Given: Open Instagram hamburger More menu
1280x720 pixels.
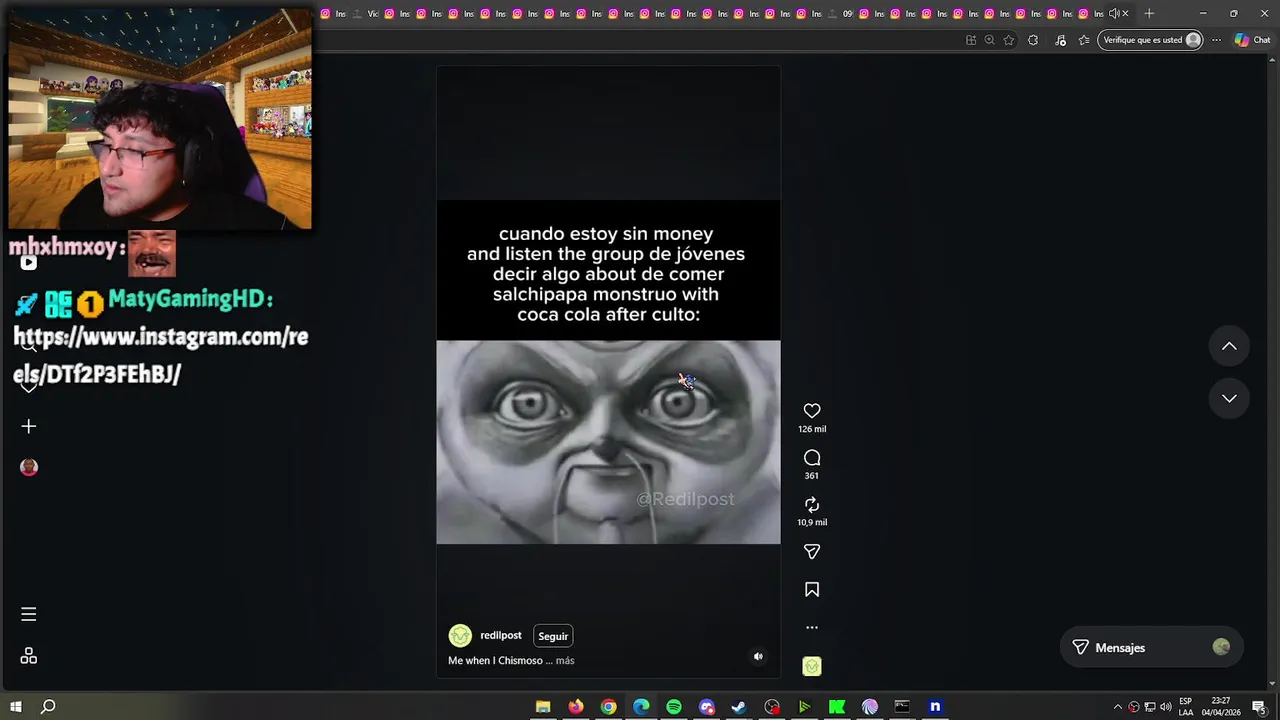Looking at the screenshot, I should tap(29, 615).
